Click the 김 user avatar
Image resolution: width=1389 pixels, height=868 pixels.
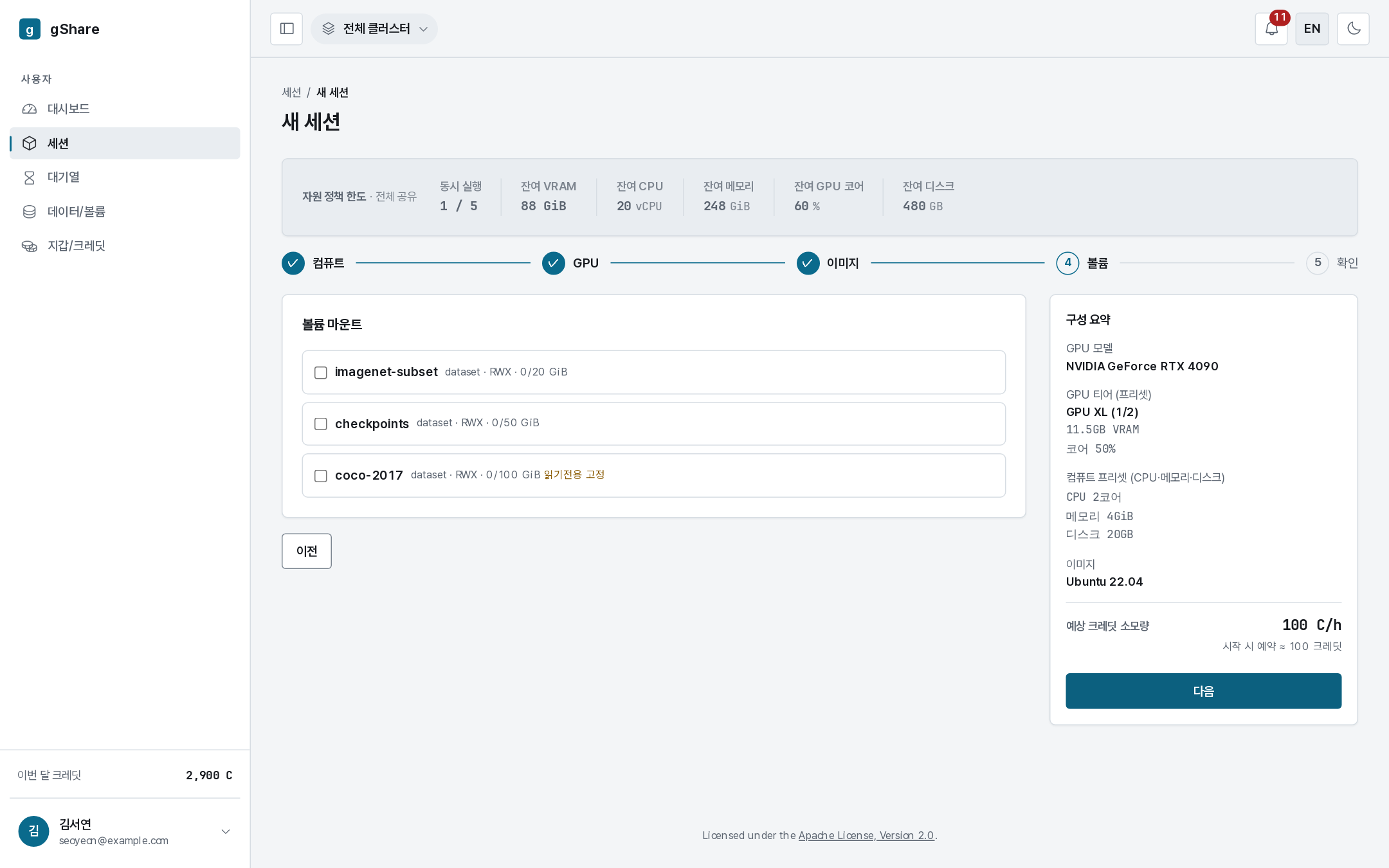click(x=34, y=831)
